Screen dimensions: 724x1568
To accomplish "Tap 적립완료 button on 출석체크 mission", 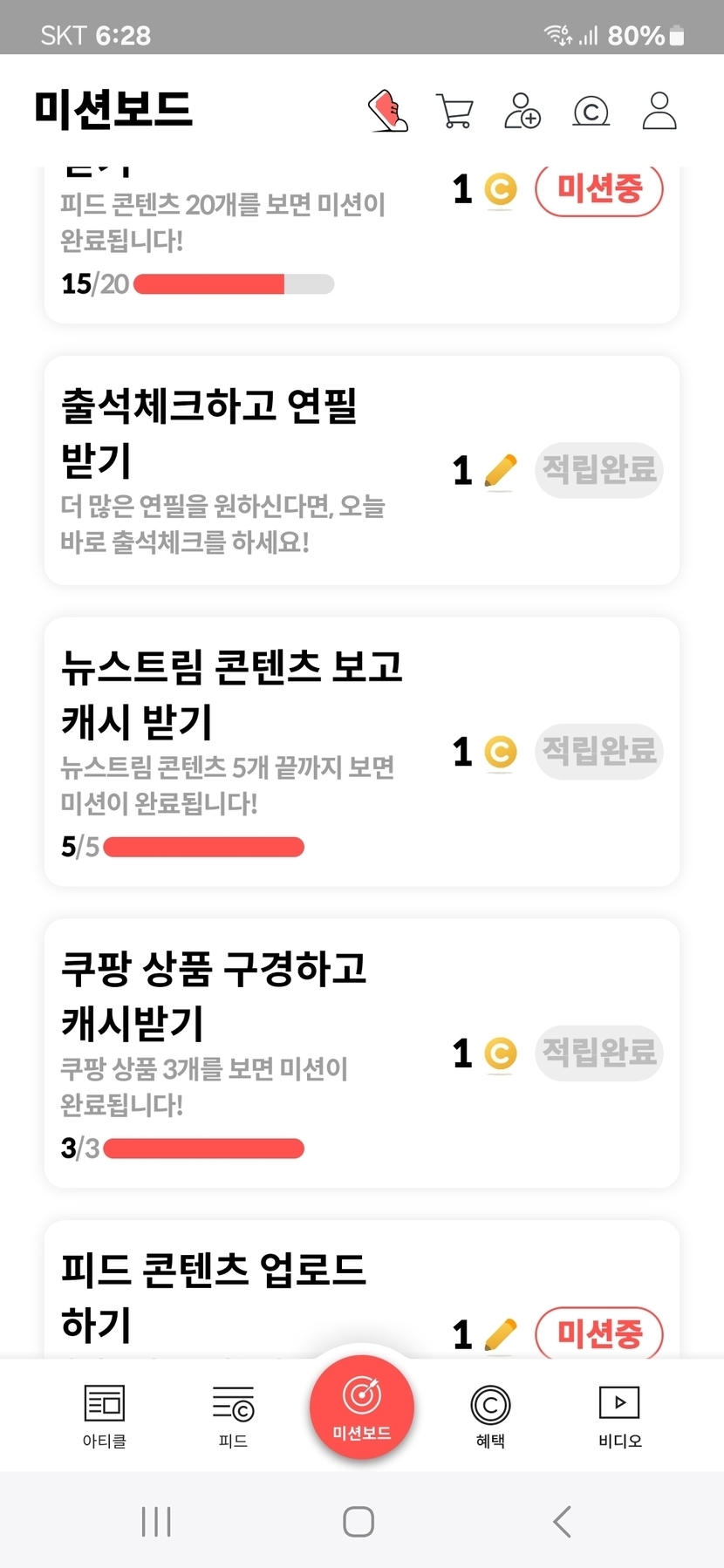I will (x=599, y=470).
